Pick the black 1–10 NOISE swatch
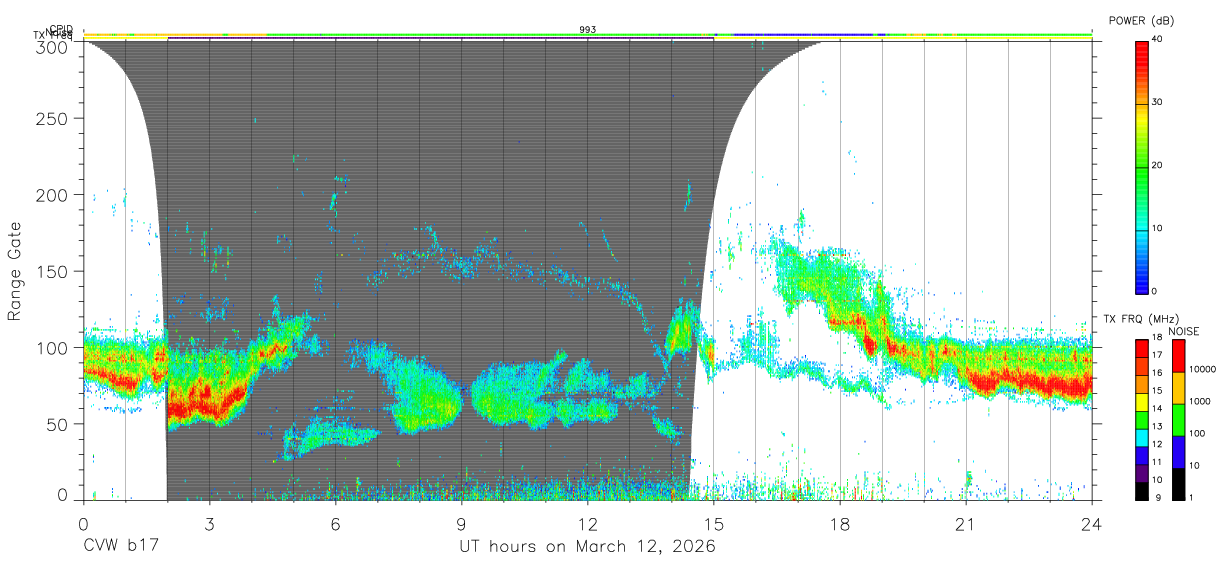This screenshot has width=1228, height=567. 1178,484
